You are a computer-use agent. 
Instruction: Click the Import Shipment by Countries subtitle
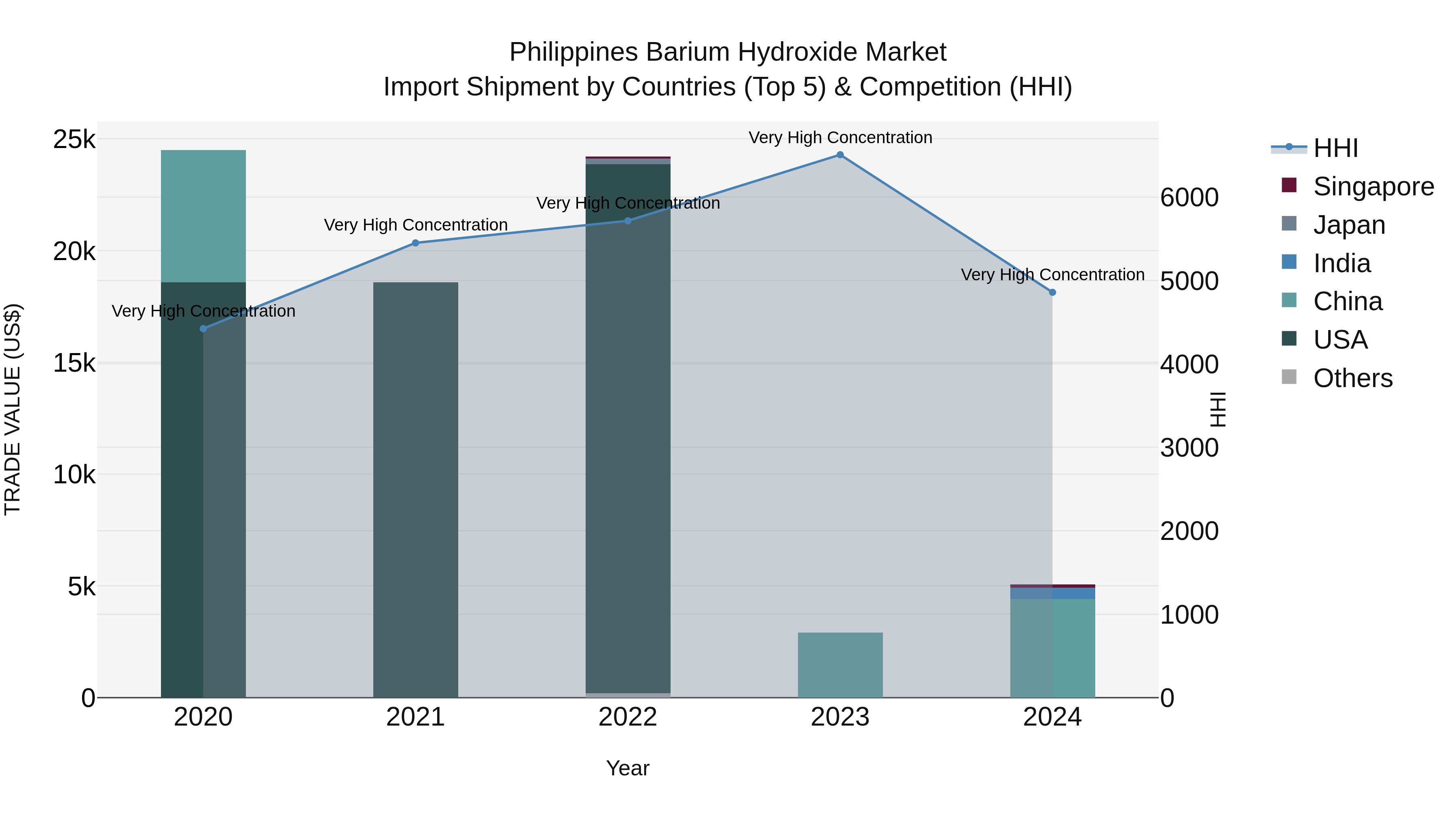[728, 87]
